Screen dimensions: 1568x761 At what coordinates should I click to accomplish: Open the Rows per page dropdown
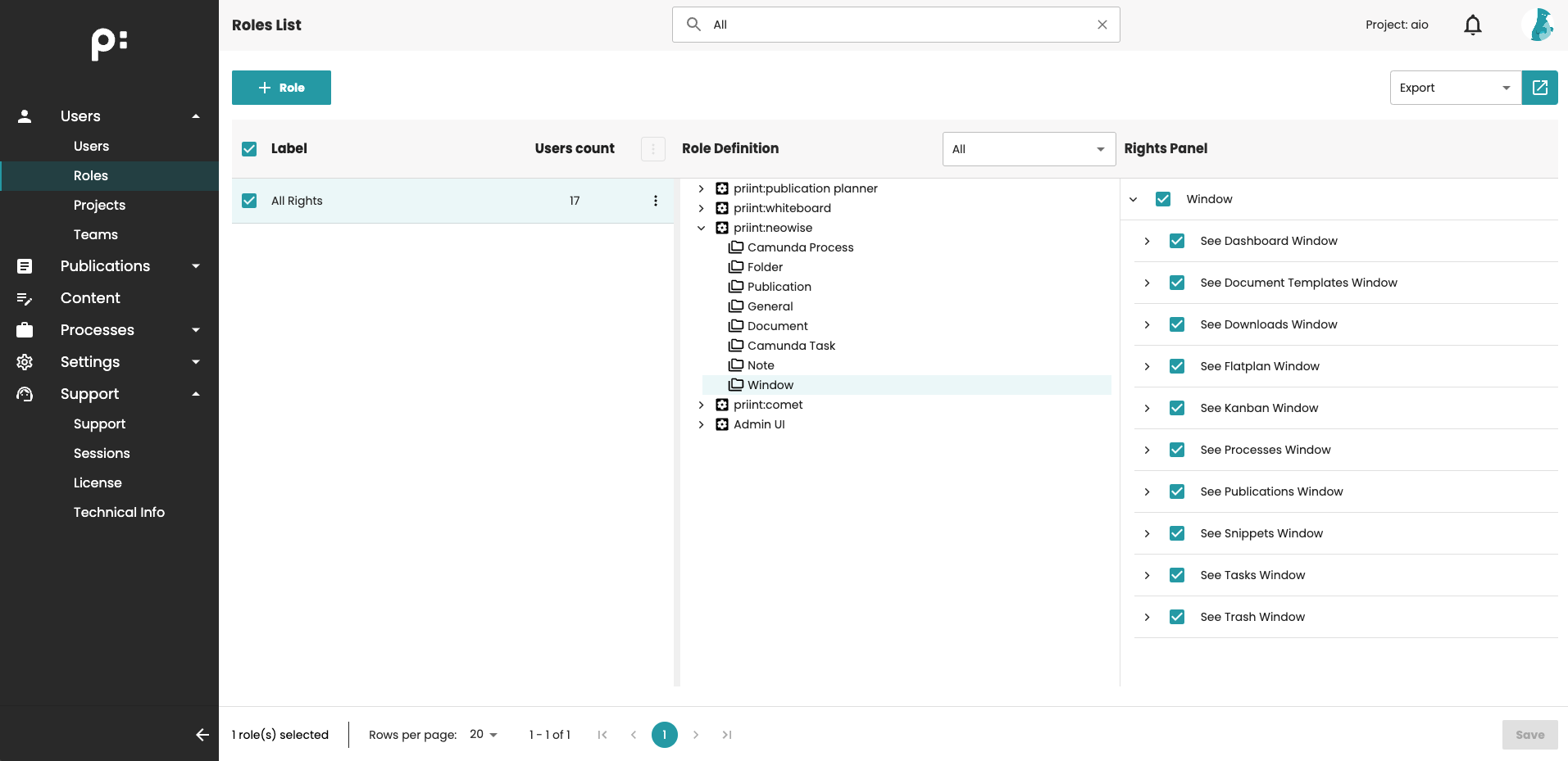point(484,735)
